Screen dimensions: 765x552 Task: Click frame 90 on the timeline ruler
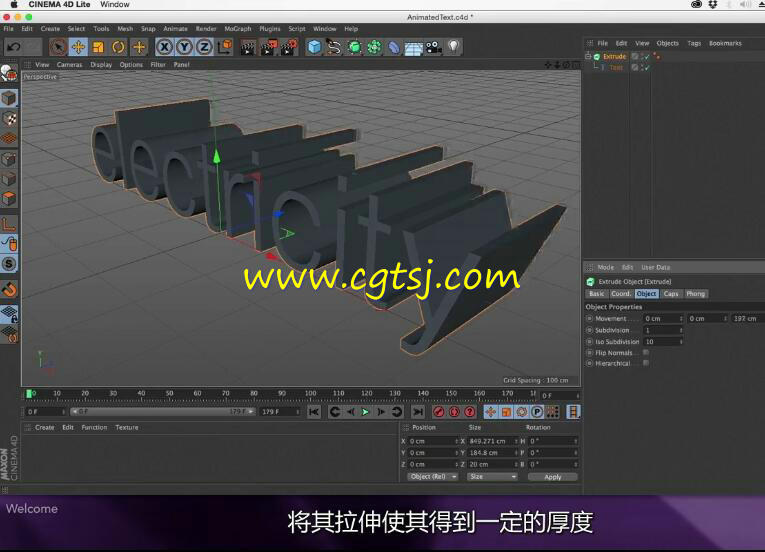(282, 393)
